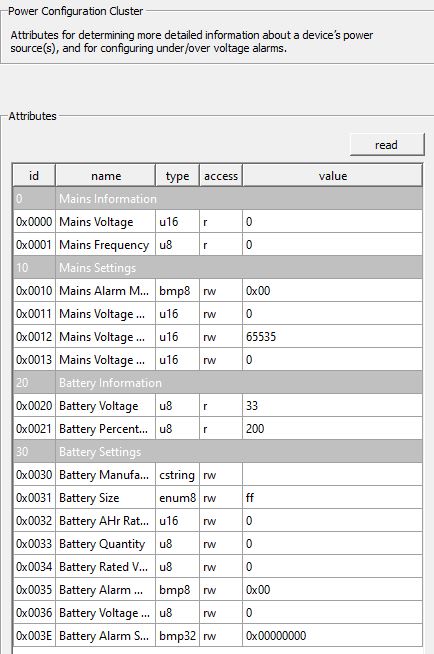Click the 0x003E Battery Alarm row
This screenshot has height=654, width=434.
(218, 636)
